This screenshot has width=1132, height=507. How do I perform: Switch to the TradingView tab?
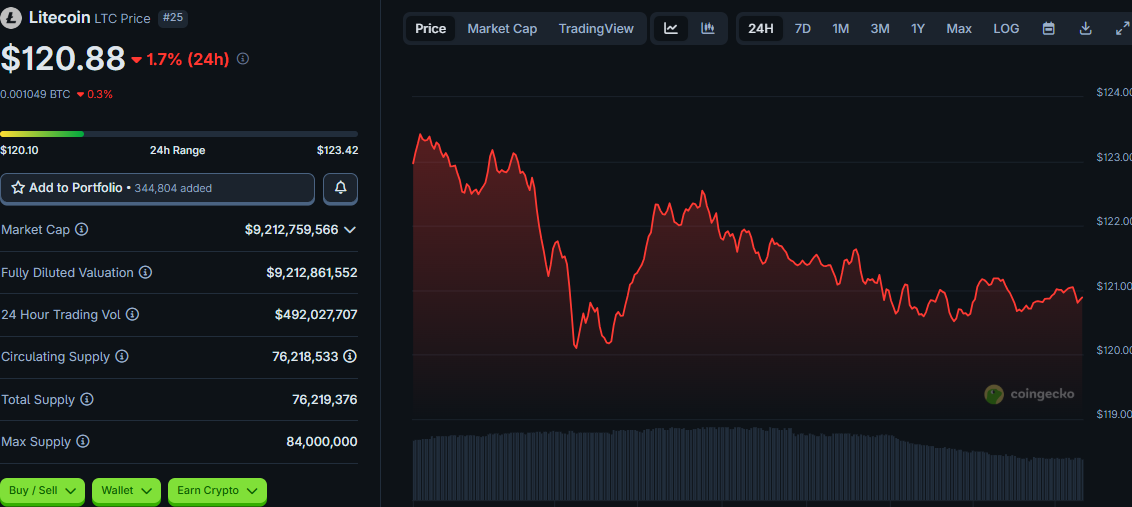point(596,29)
